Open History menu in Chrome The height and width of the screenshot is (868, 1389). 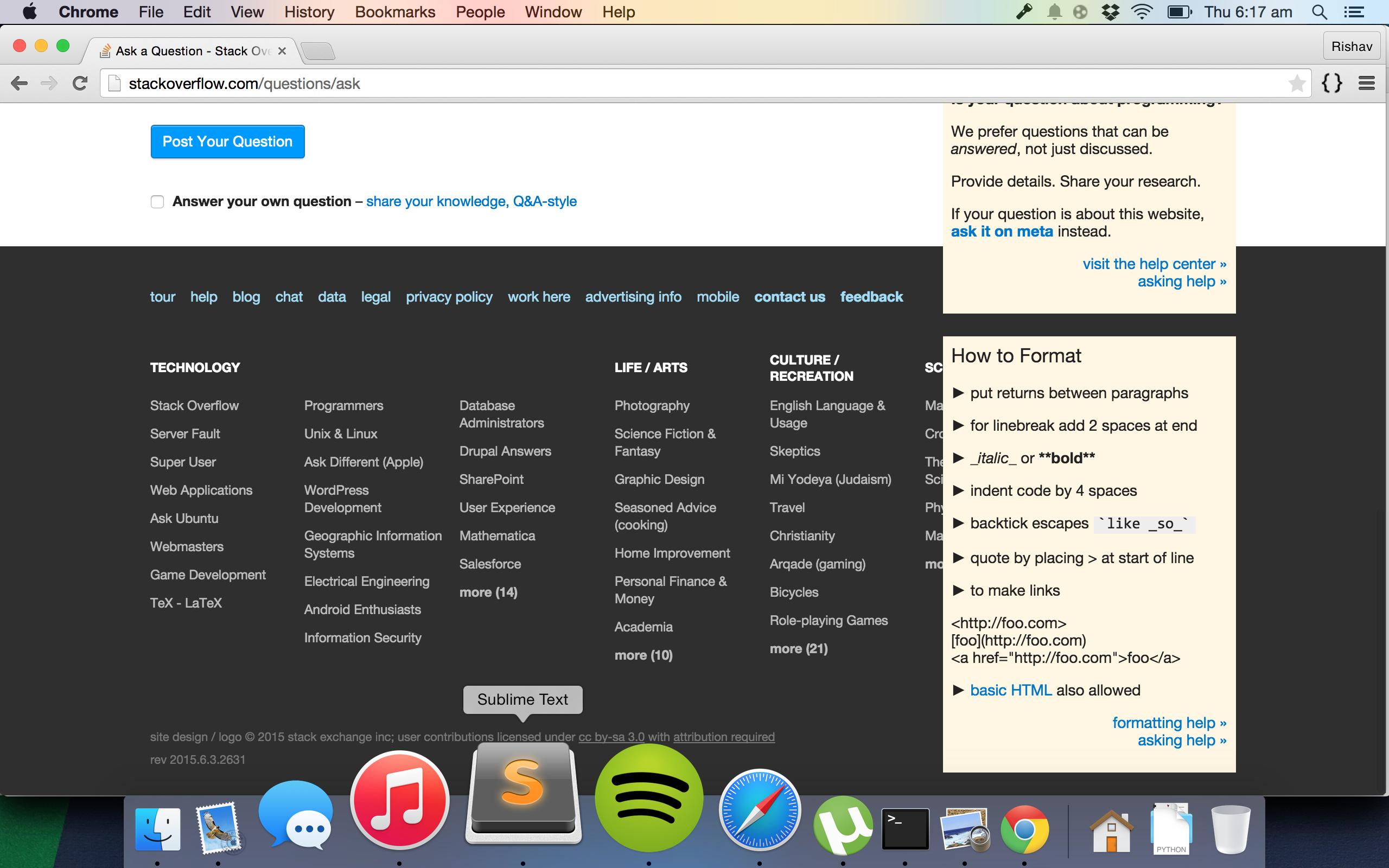(308, 12)
